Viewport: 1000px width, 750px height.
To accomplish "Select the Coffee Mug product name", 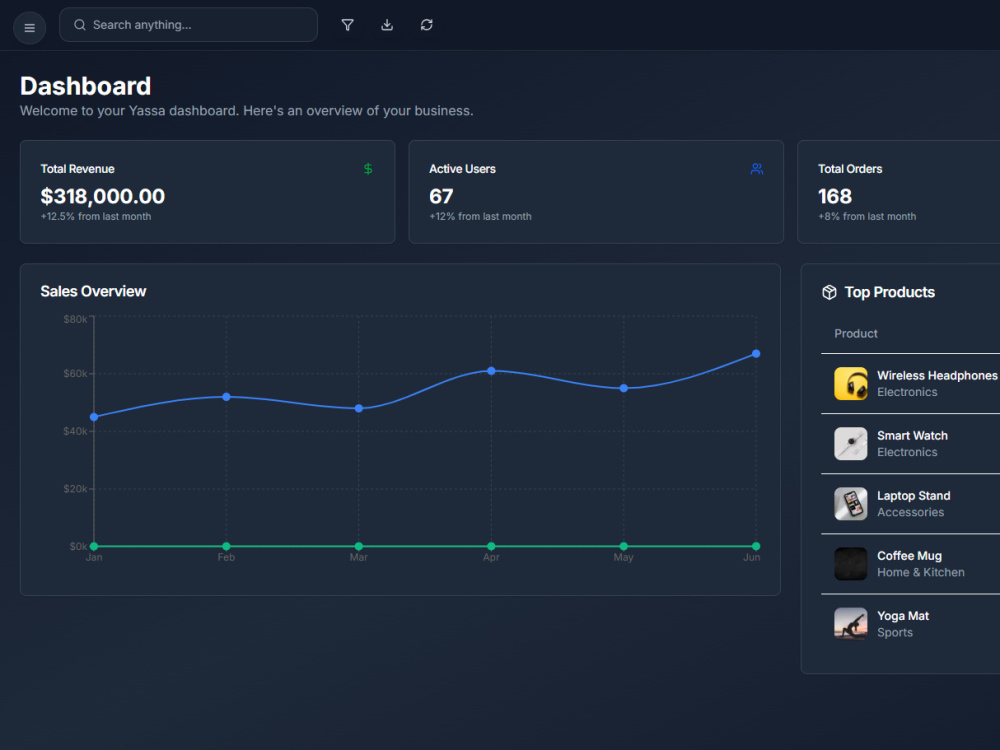I will [909, 555].
